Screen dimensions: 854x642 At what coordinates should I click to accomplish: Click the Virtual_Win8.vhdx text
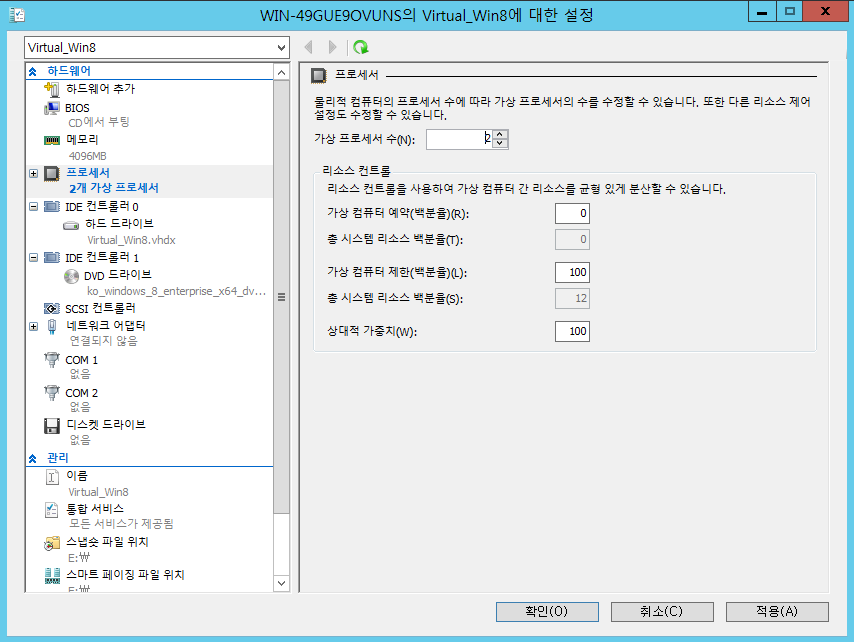[131, 240]
